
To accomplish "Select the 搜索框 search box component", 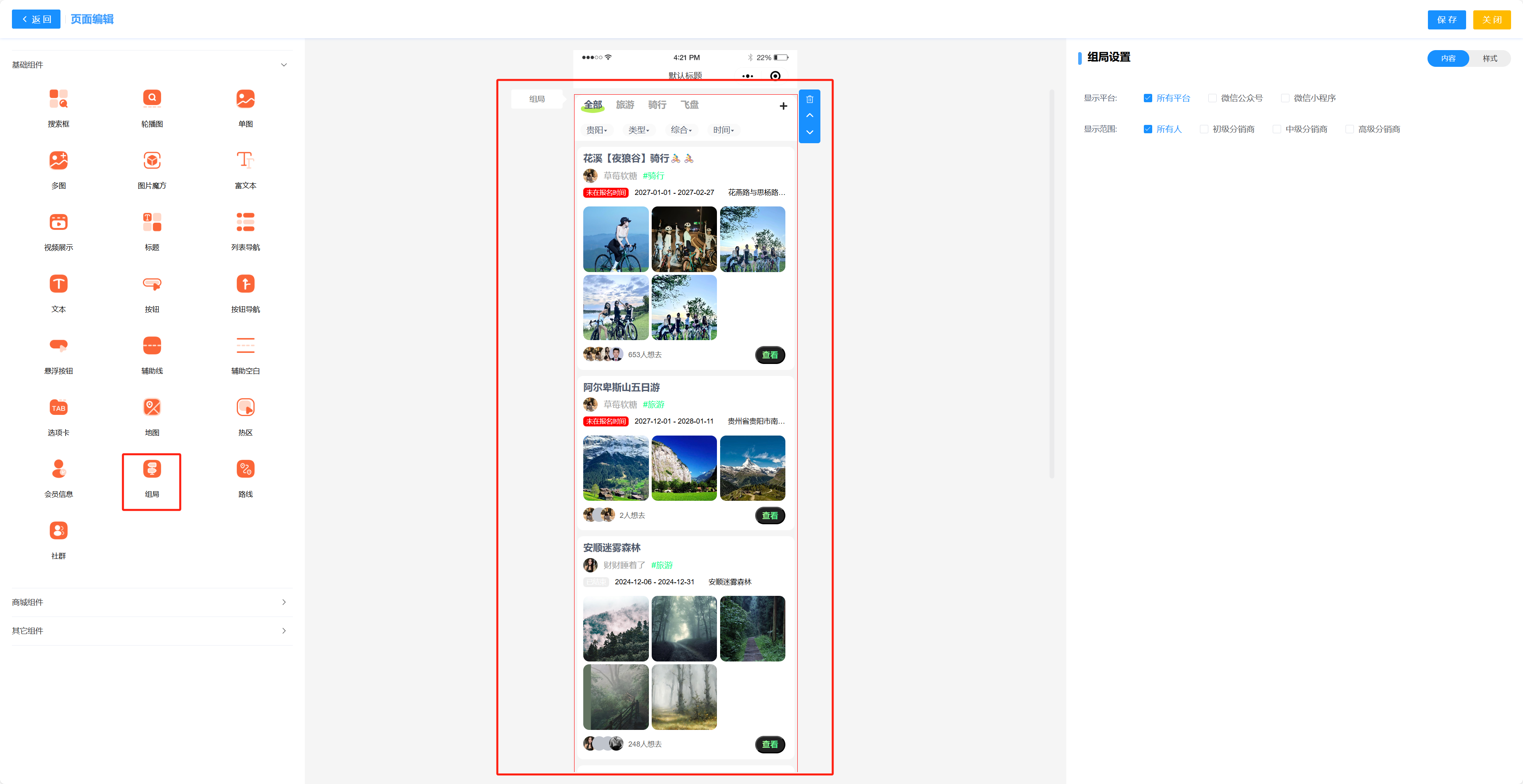I will click(x=58, y=99).
